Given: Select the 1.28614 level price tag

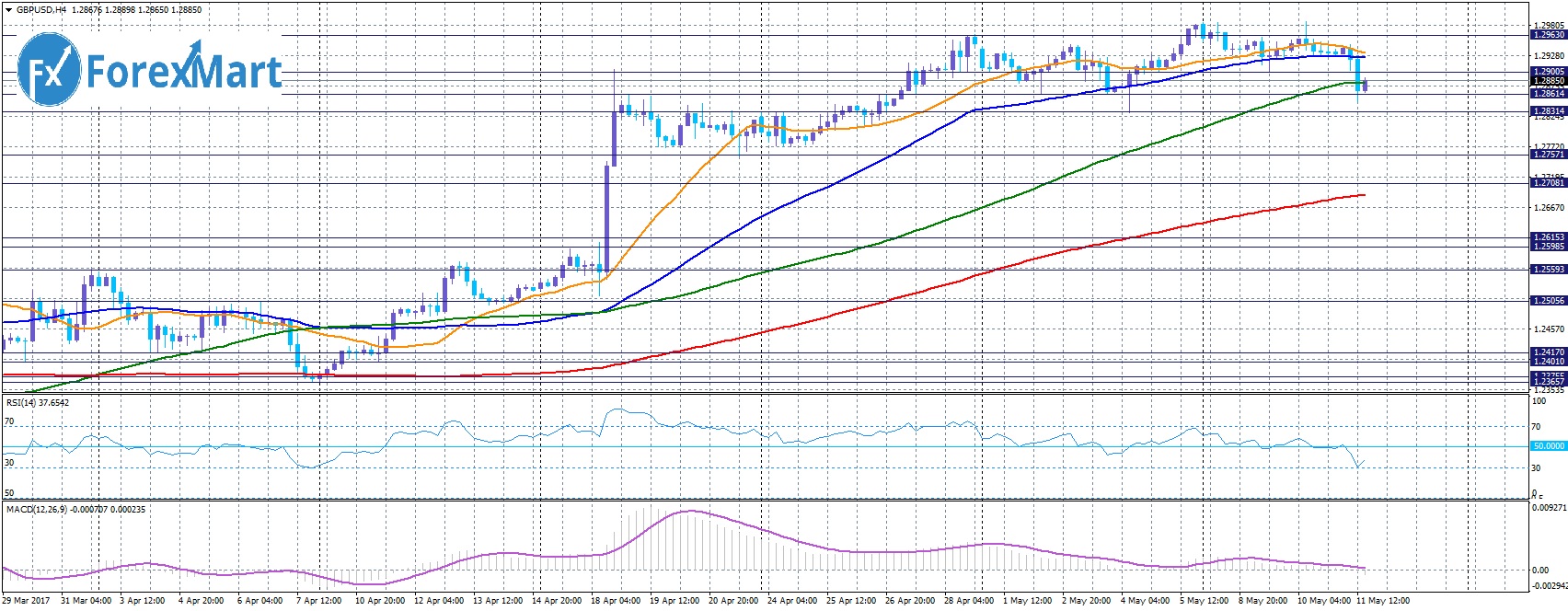Looking at the screenshot, I should click(x=1548, y=93).
